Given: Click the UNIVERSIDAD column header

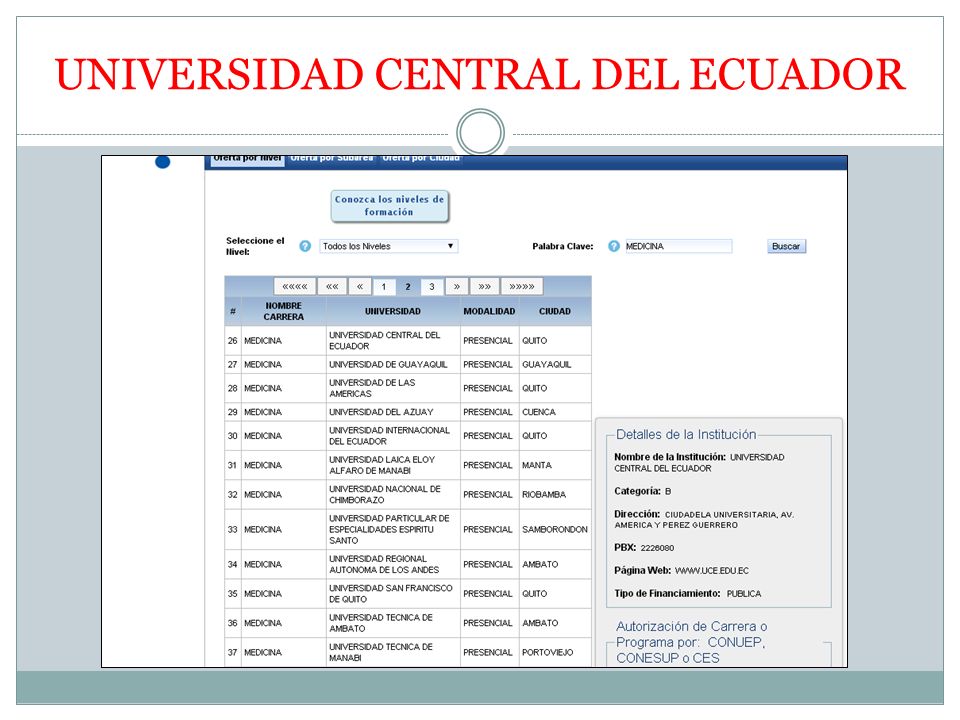Looking at the screenshot, I should point(393,311).
